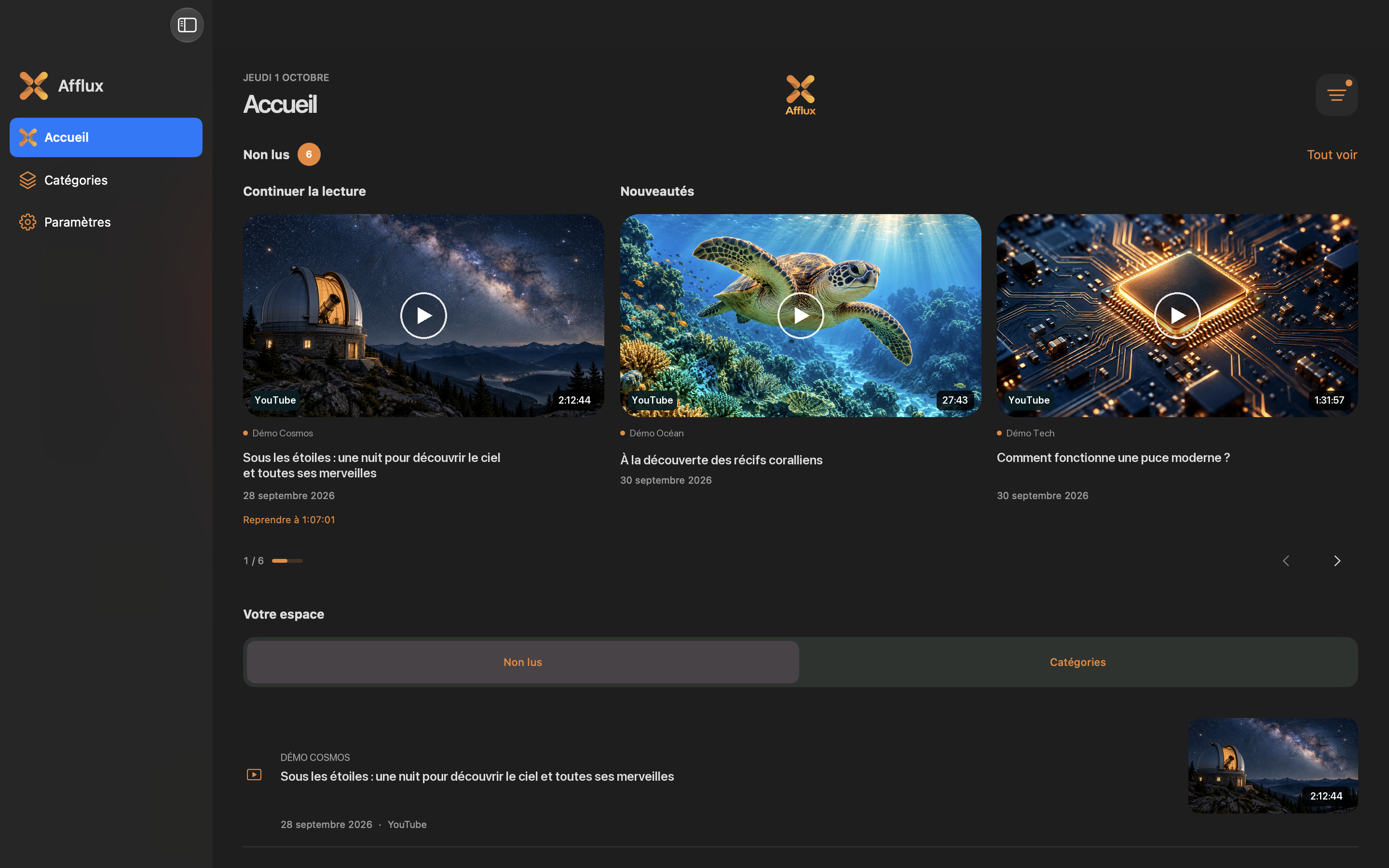Select the Catégories segment tab
The width and height of the screenshot is (1389, 868).
click(x=1078, y=662)
